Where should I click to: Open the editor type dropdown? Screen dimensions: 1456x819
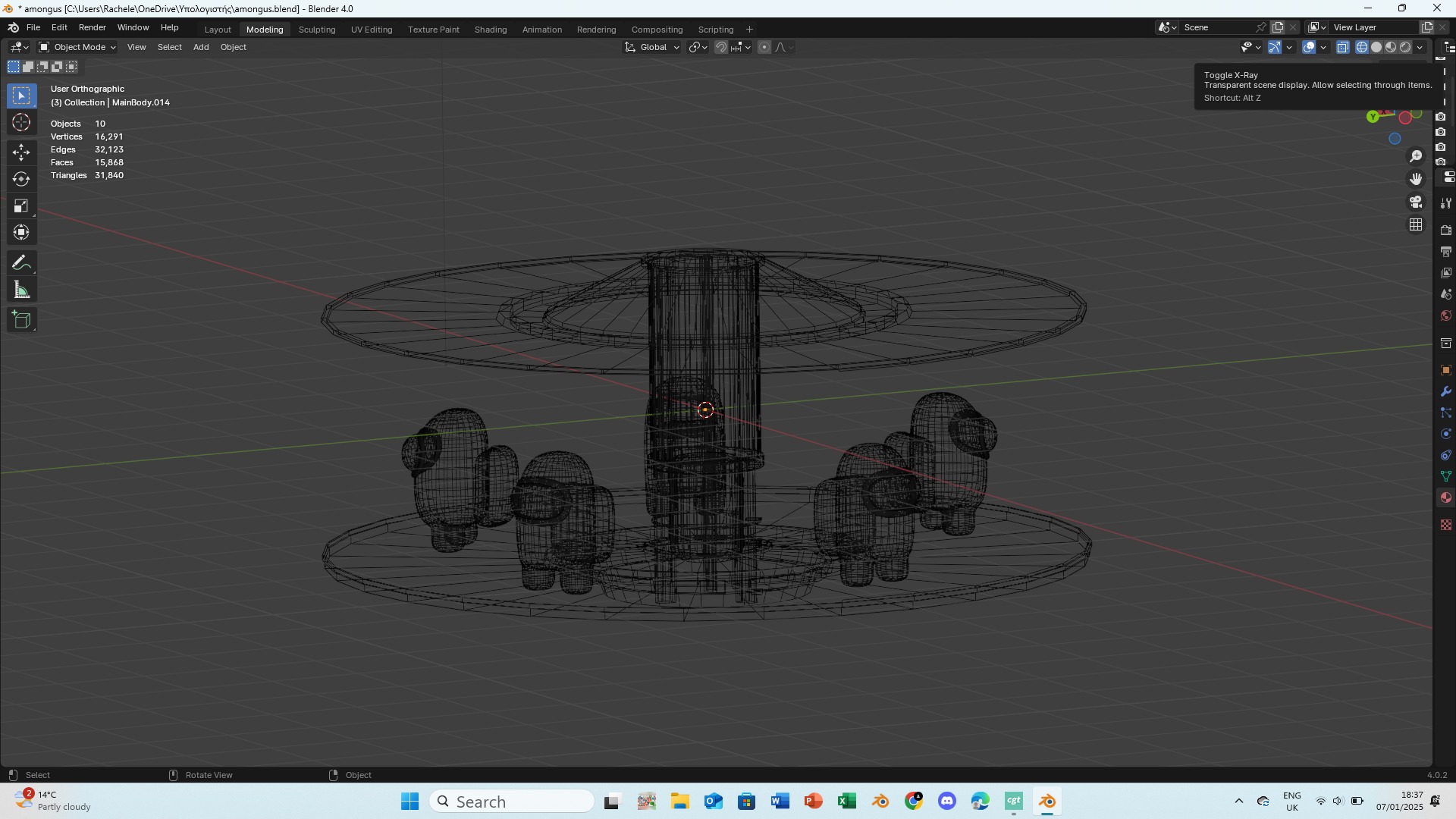19,47
